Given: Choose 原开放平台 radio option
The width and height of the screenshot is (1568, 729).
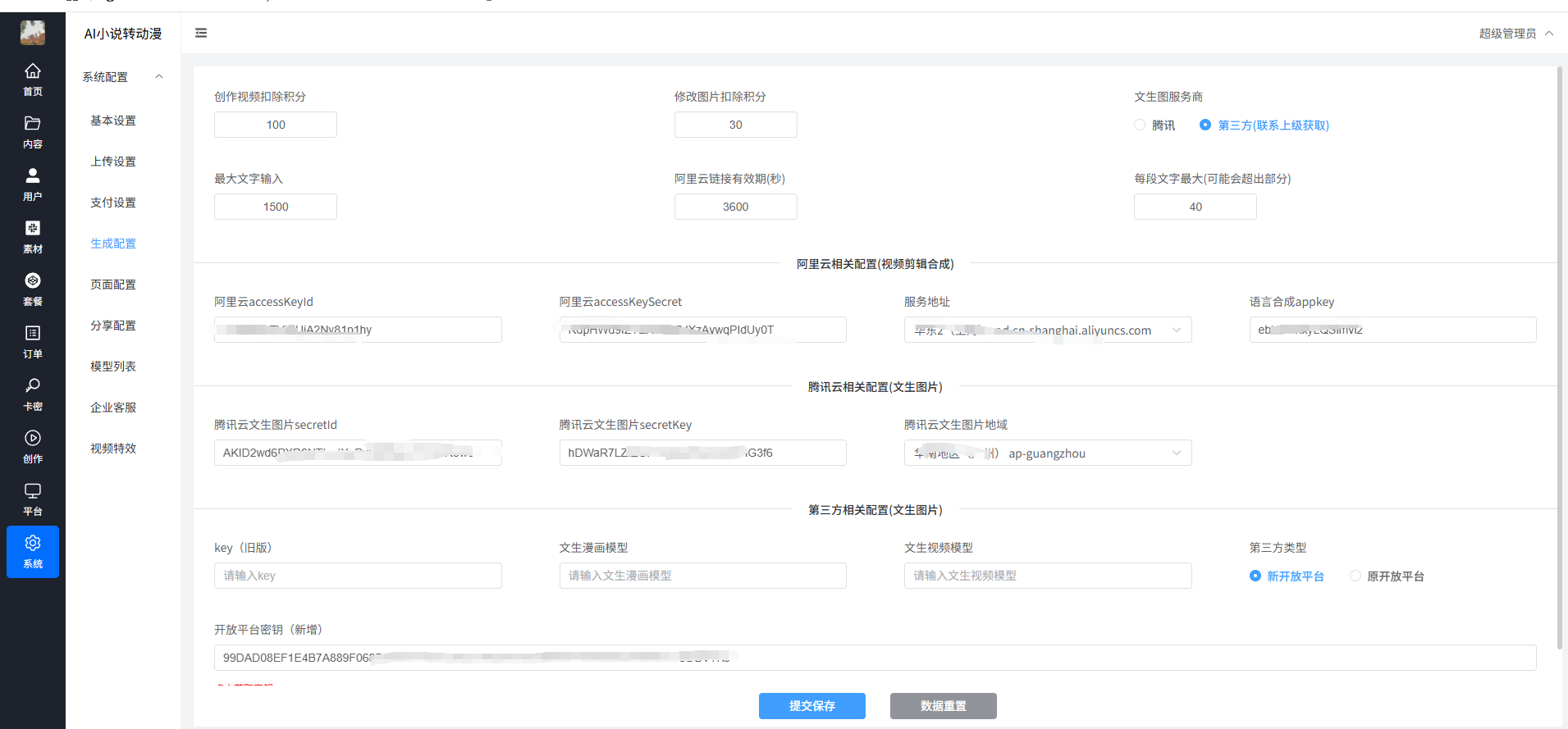Looking at the screenshot, I should [x=1387, y=576].
